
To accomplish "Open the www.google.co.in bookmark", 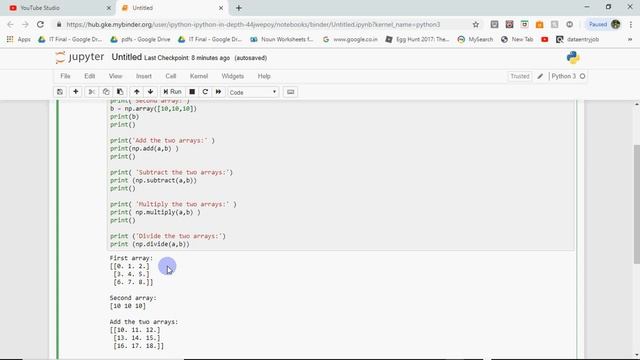I will [350, 40].
